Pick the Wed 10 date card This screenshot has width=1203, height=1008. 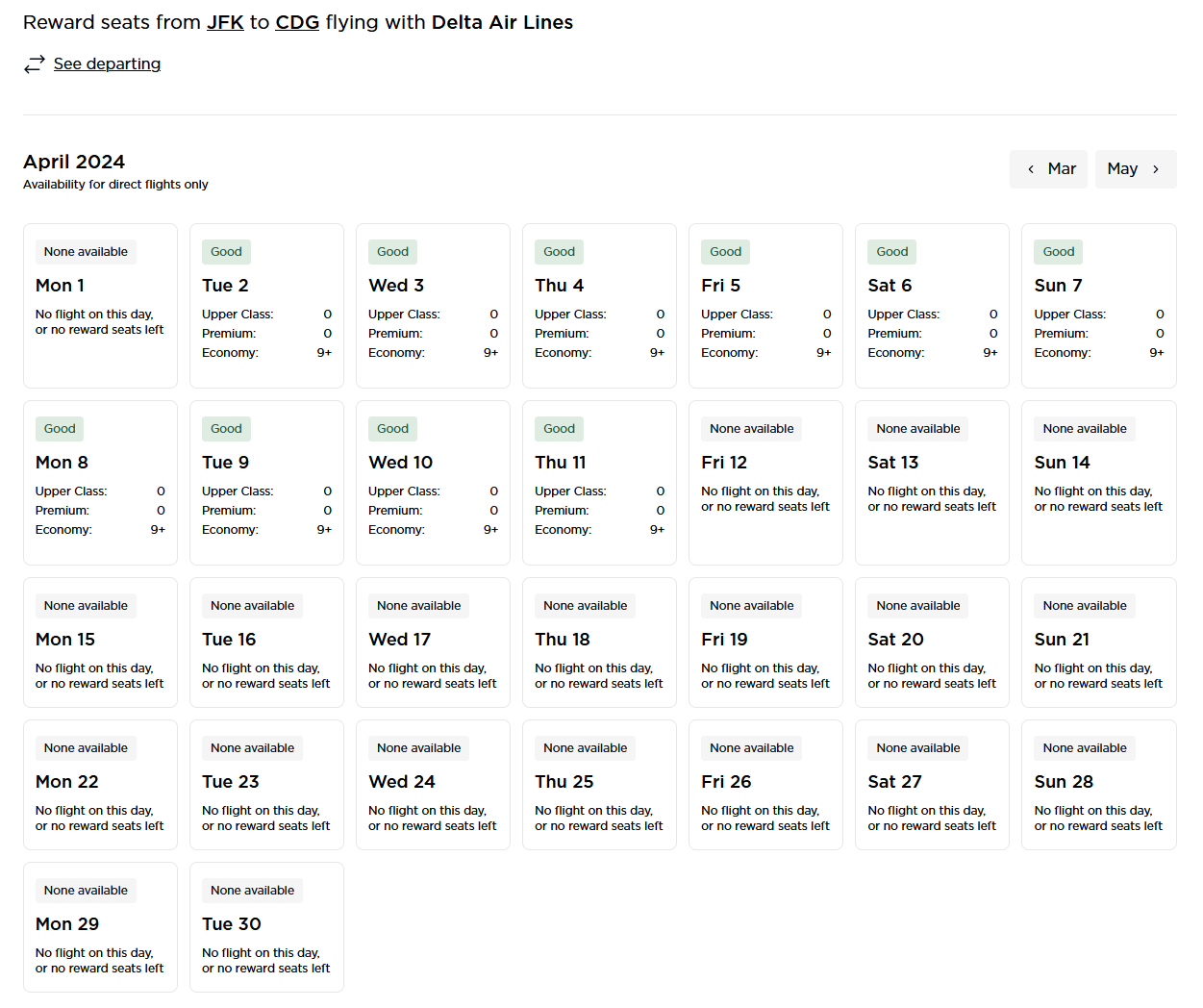pos(433,483)
